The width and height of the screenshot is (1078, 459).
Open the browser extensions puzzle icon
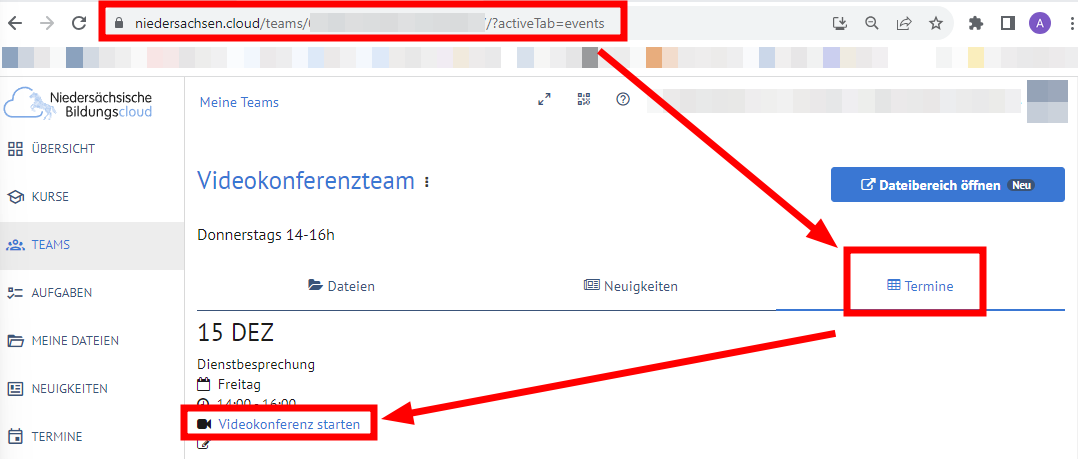coord(976,23)
